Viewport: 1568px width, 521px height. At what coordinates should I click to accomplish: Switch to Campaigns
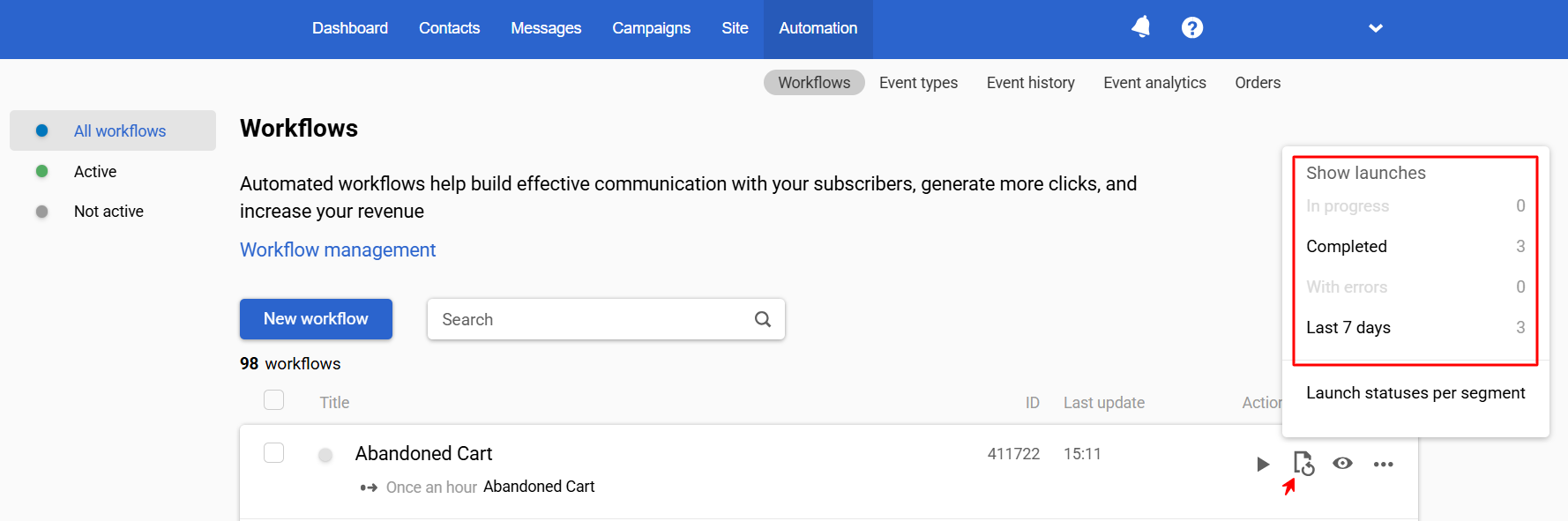coord(652,28)
